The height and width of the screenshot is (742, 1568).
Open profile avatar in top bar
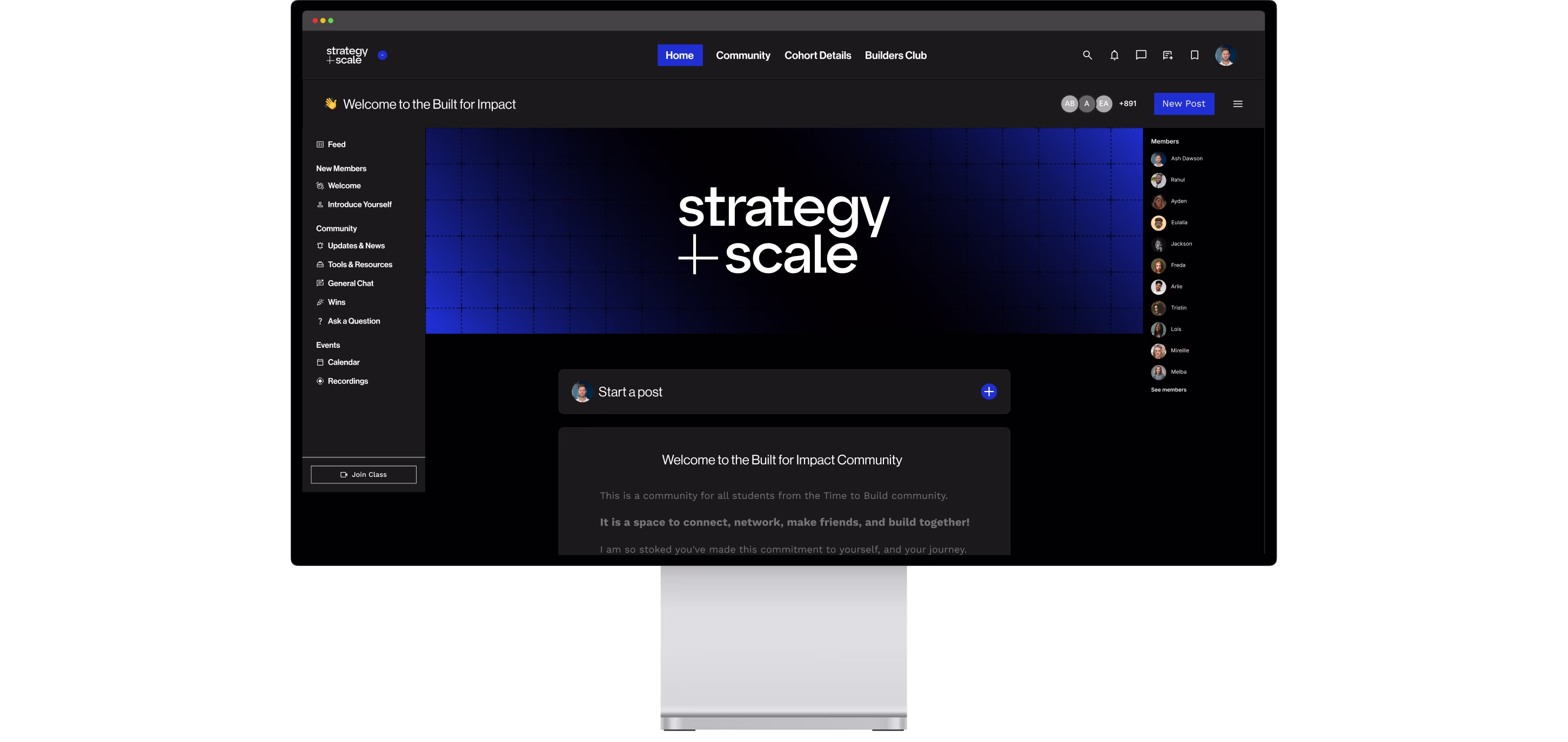1225,55
